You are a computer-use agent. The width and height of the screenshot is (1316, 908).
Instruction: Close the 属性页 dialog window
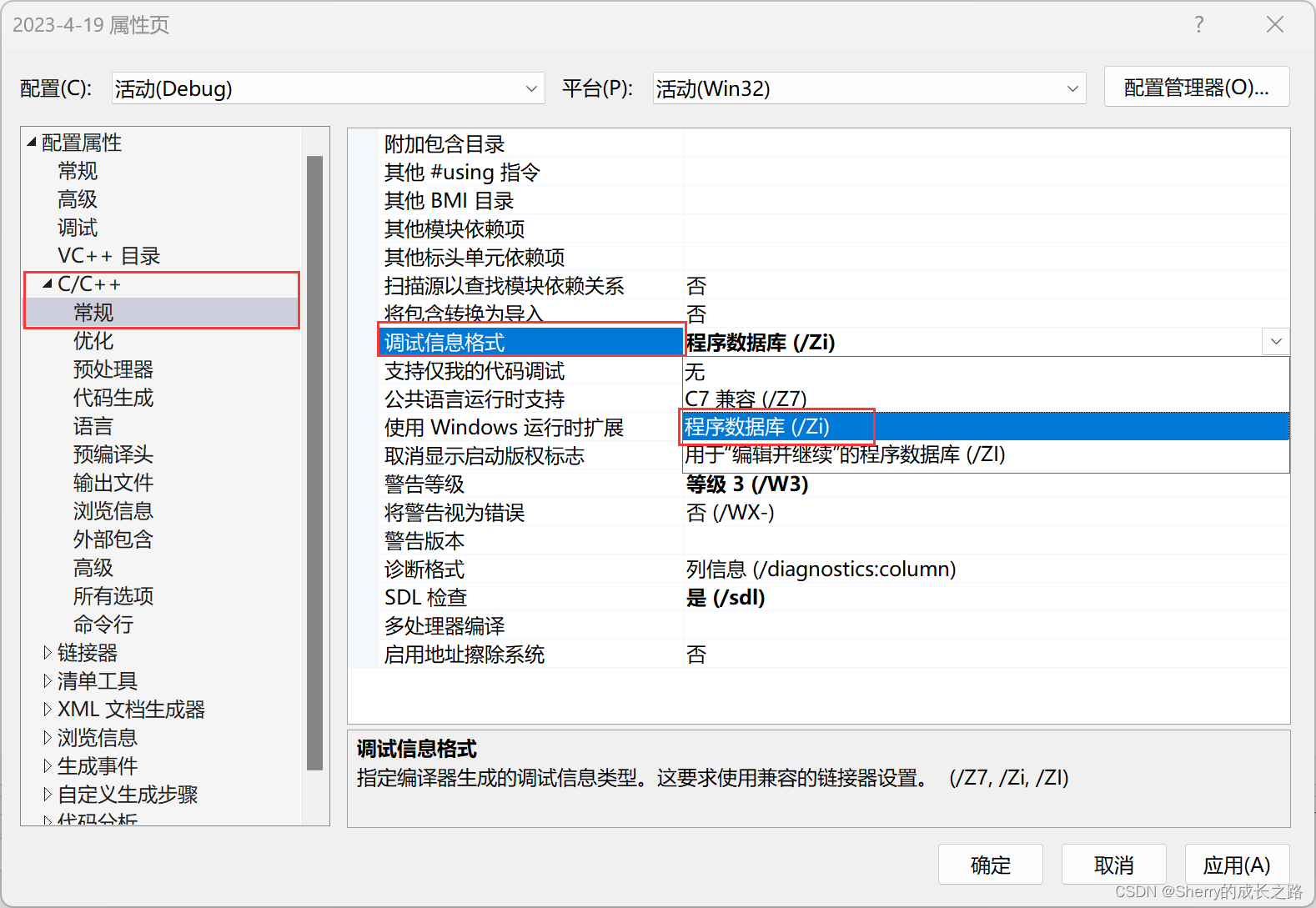pyautogui.click(x=1274, y=24)
